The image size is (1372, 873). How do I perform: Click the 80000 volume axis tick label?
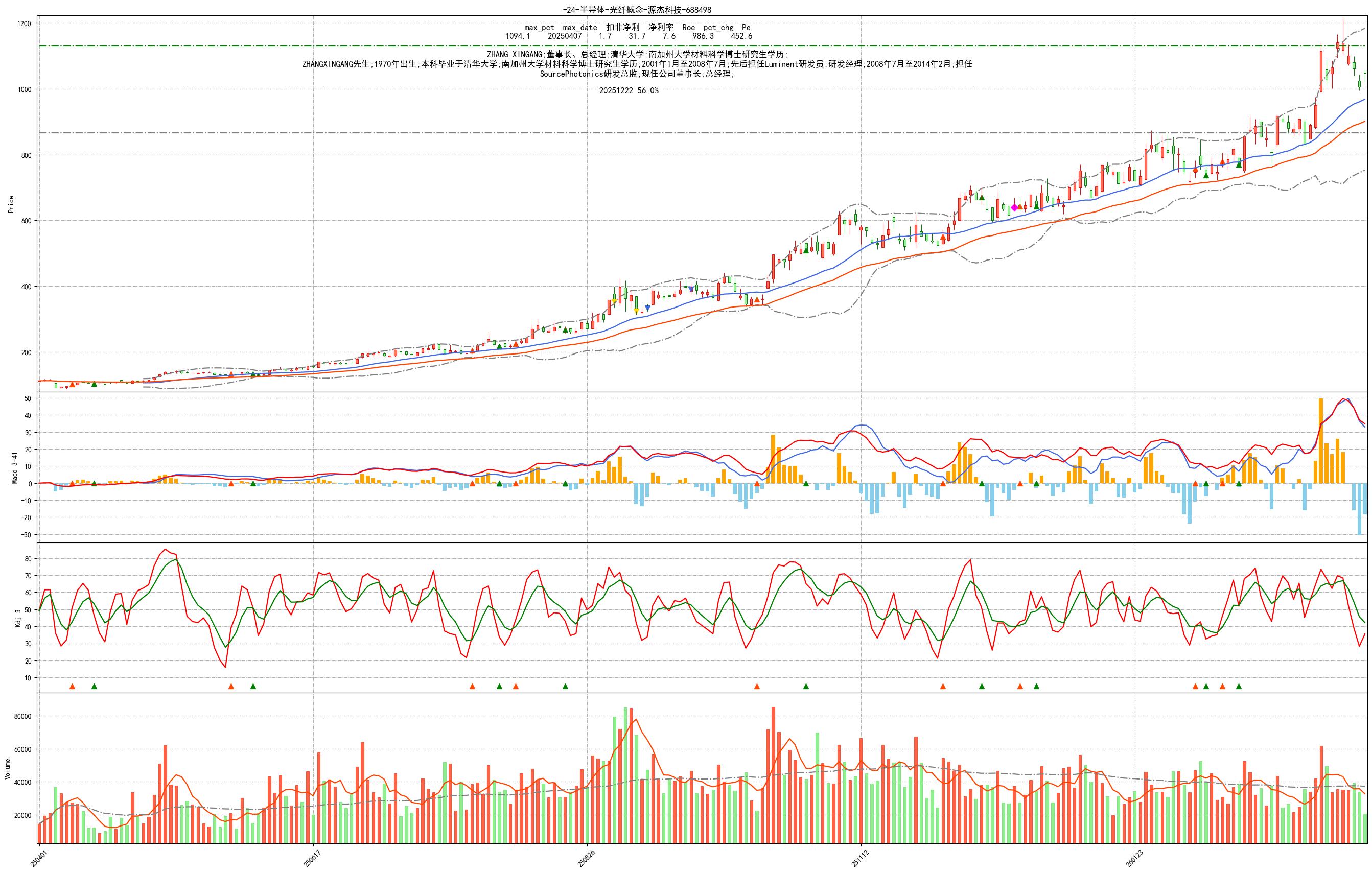[23, 716]
